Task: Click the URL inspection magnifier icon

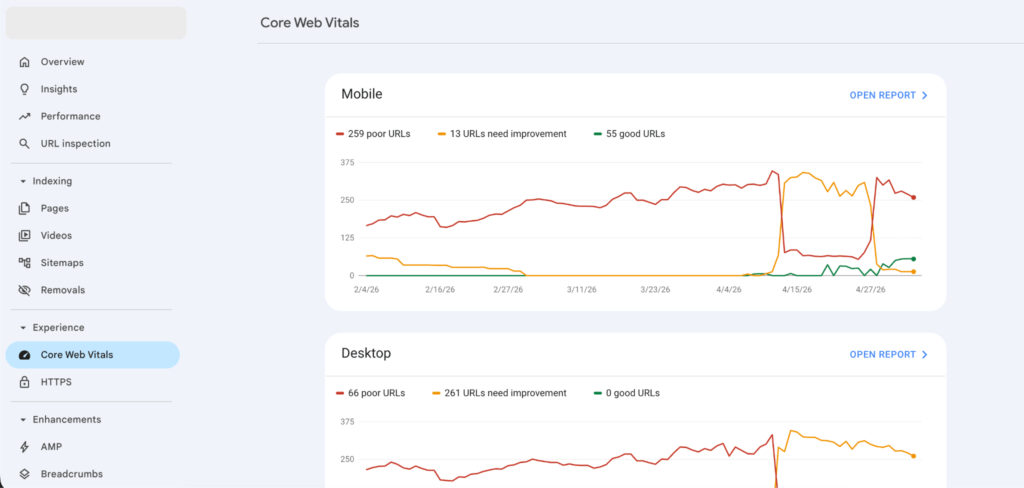Action: click(25, 144)
